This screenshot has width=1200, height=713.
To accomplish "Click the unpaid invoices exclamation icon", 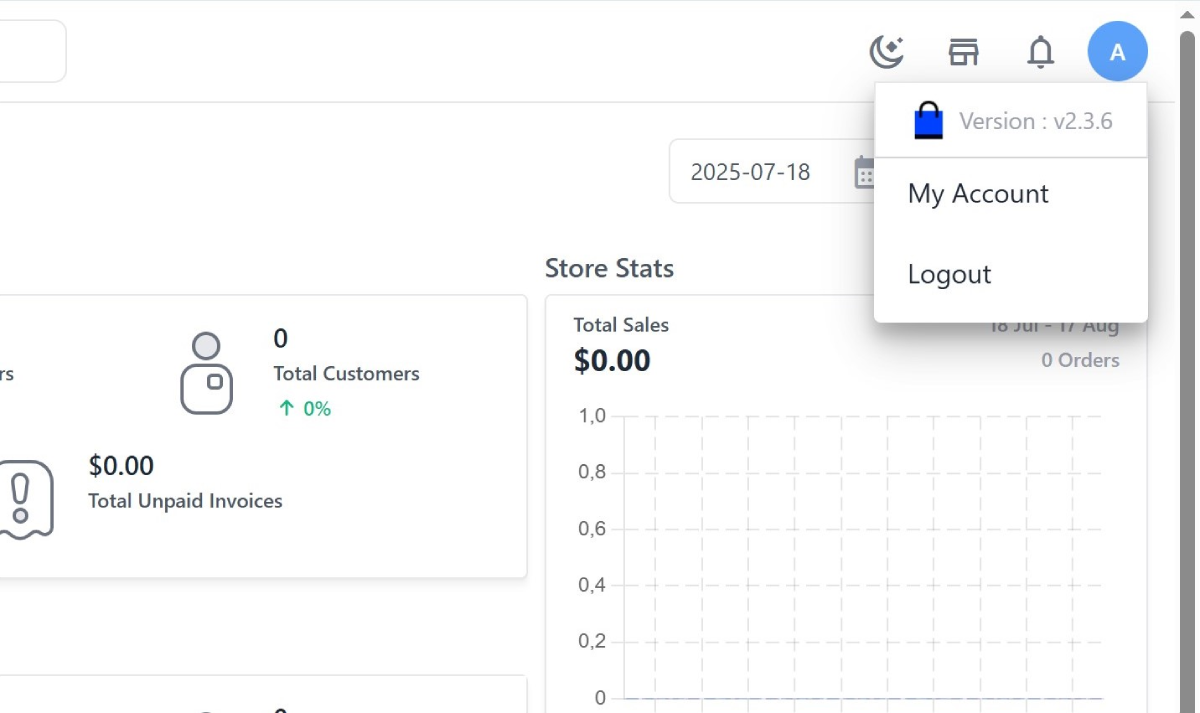I will click(x=21, y=499).
